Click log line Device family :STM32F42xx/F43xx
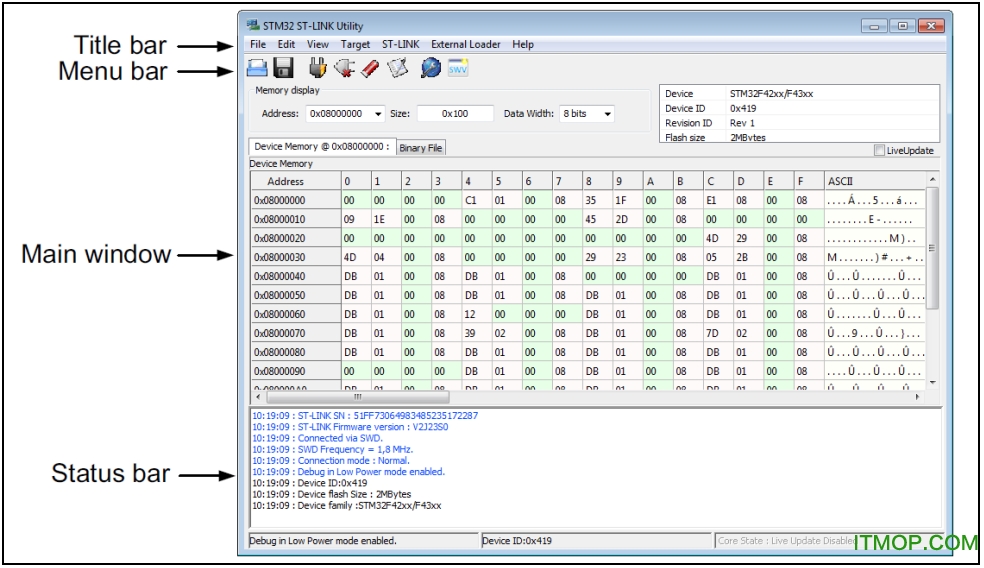The width and height of the screenshot is (984, 568). pos(346,506)
